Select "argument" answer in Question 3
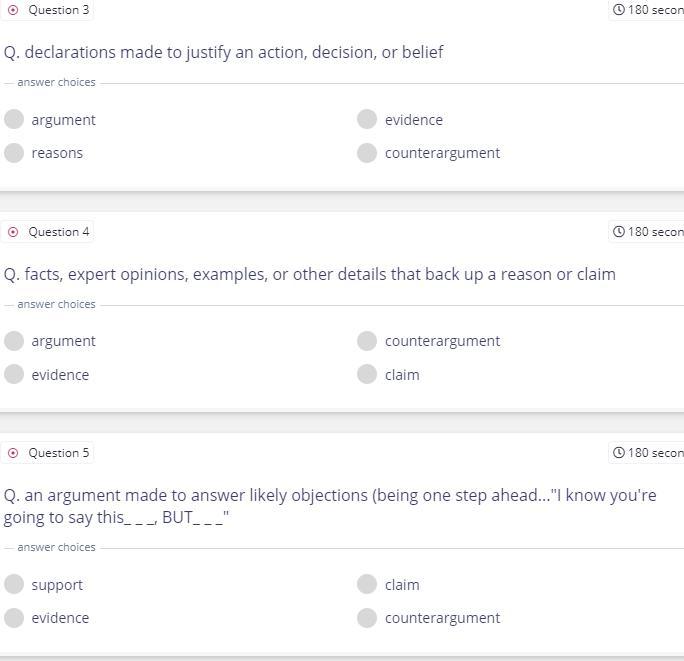Viewport: 684px width, 661px height. [x=14, y=120]
